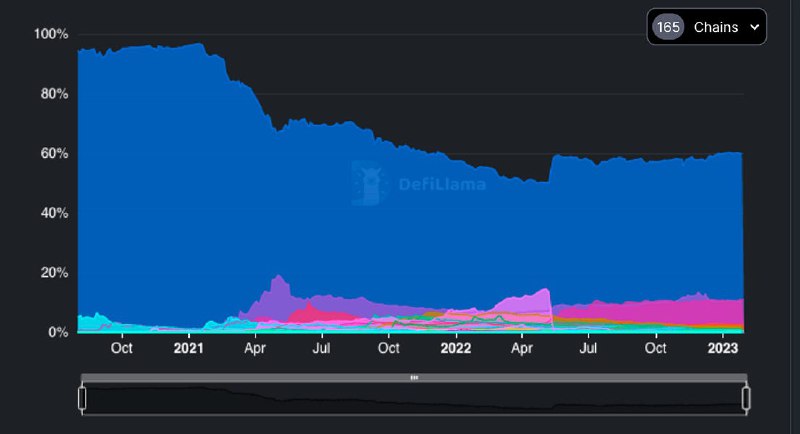Click the cyan area at chart's bottom-left
Image resolution: width=800 pixels, height=434 pixels.
(x=90, y=322)
